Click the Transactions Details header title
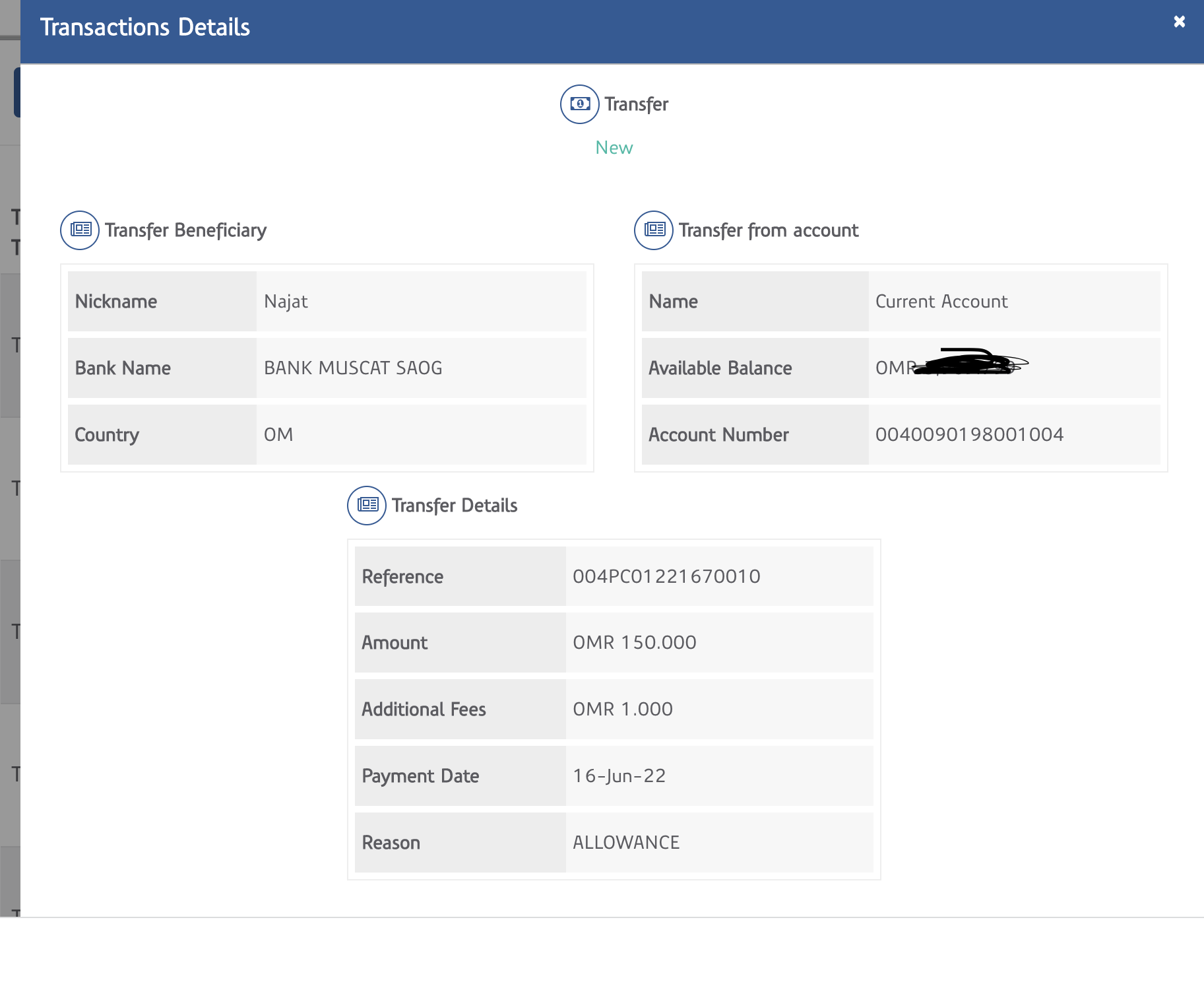 coord(144,28)
